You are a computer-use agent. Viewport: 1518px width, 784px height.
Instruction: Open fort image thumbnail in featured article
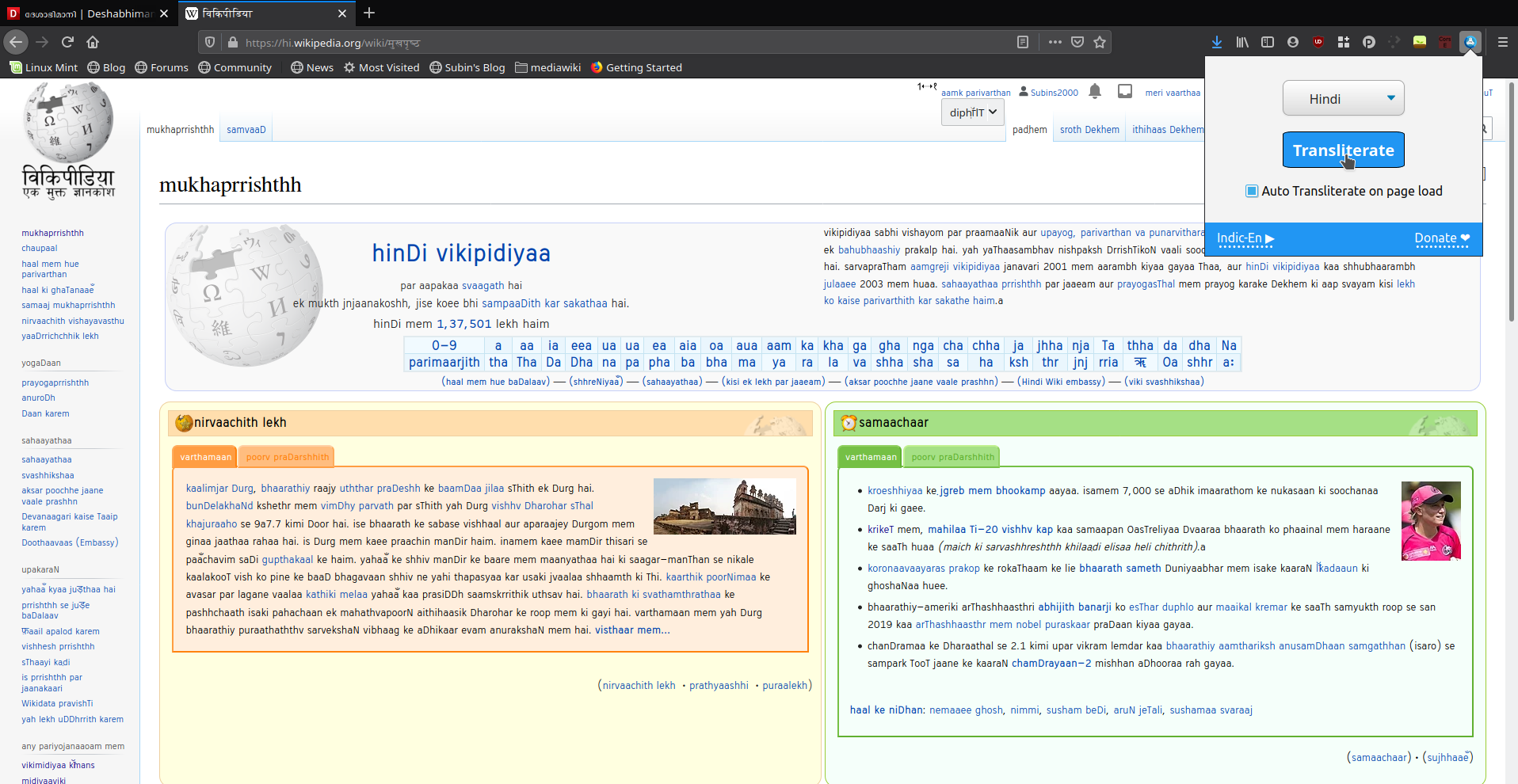tap(724, 506)
